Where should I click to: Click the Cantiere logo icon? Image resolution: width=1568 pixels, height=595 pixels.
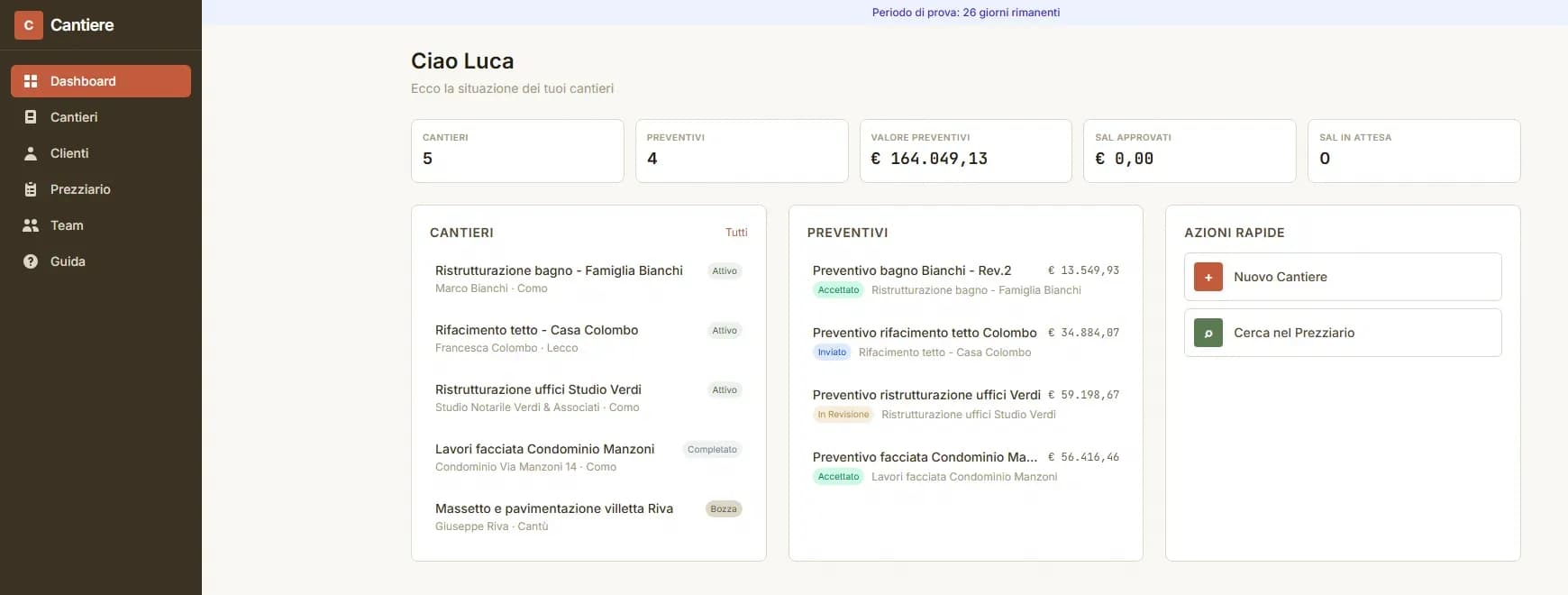point(29,25)
